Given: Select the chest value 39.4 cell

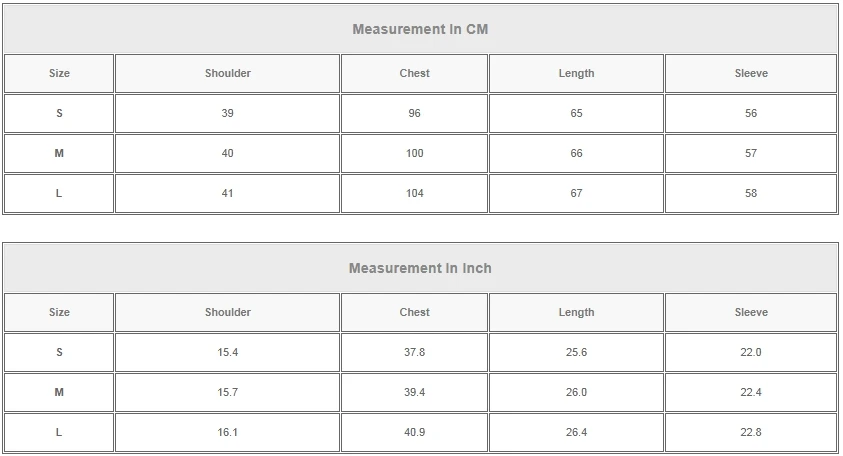Looking at the screenshot, I should coord(415,392).
